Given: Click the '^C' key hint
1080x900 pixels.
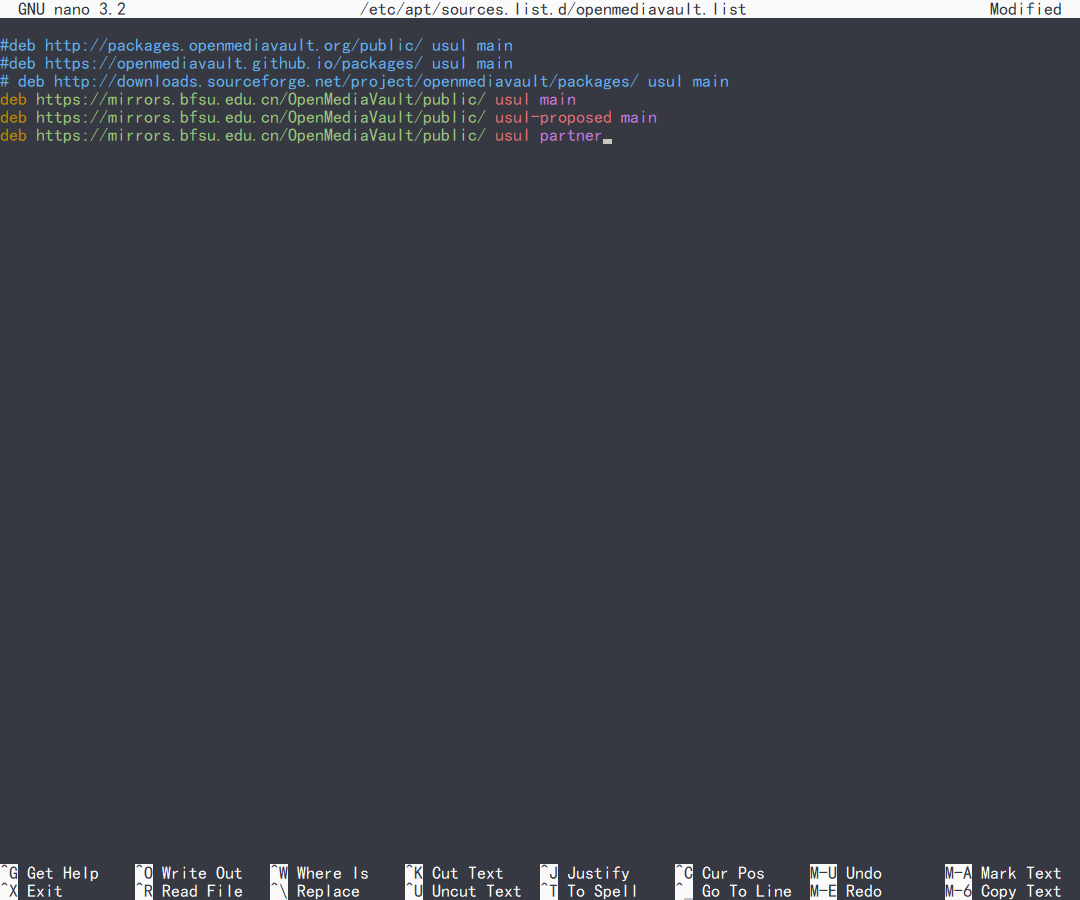Looking at the screenshot, I should pyautogui.click(x=684, y=873).
